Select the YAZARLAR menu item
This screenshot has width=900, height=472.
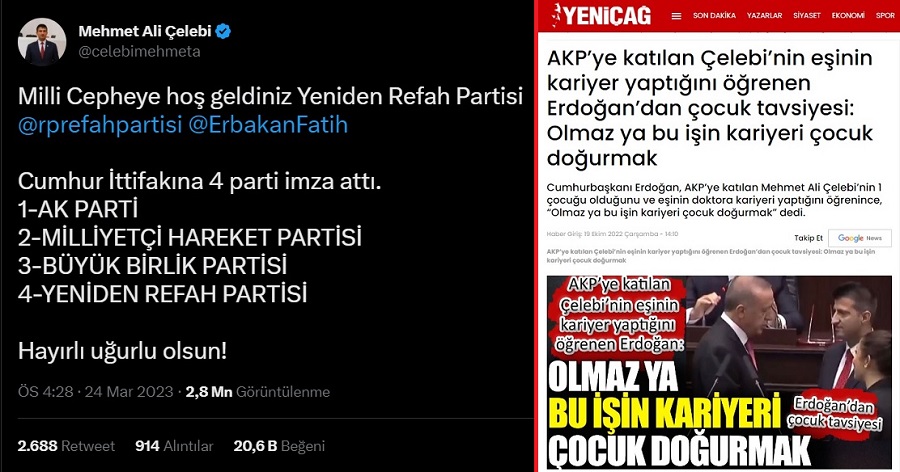pyautogui.click(x=765, y=16)
